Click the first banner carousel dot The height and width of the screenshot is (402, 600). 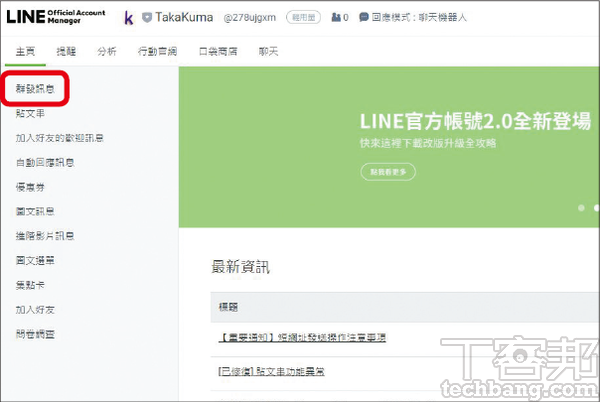[x=581, y=208]
